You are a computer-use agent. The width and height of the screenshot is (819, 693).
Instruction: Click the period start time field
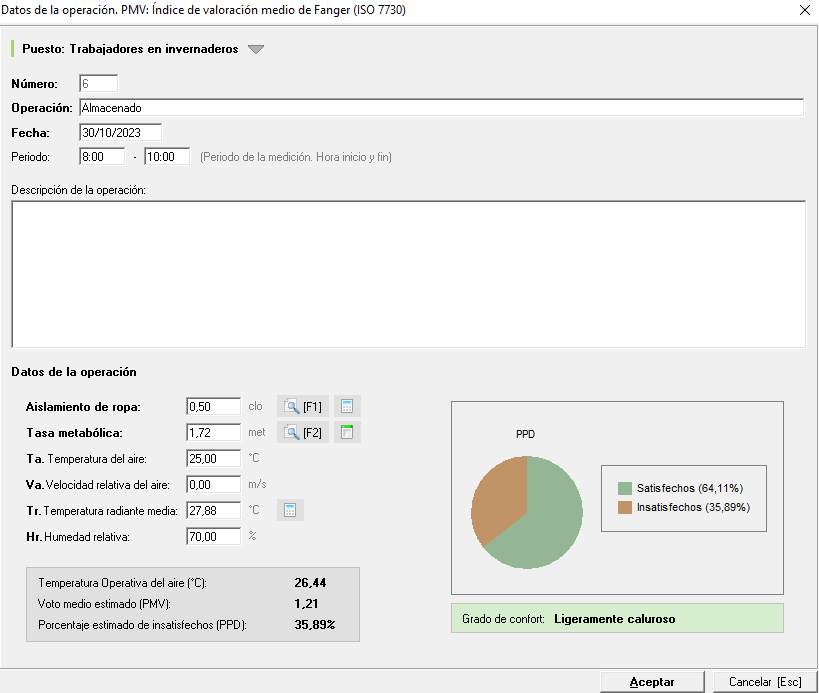(x=102, y=157)
